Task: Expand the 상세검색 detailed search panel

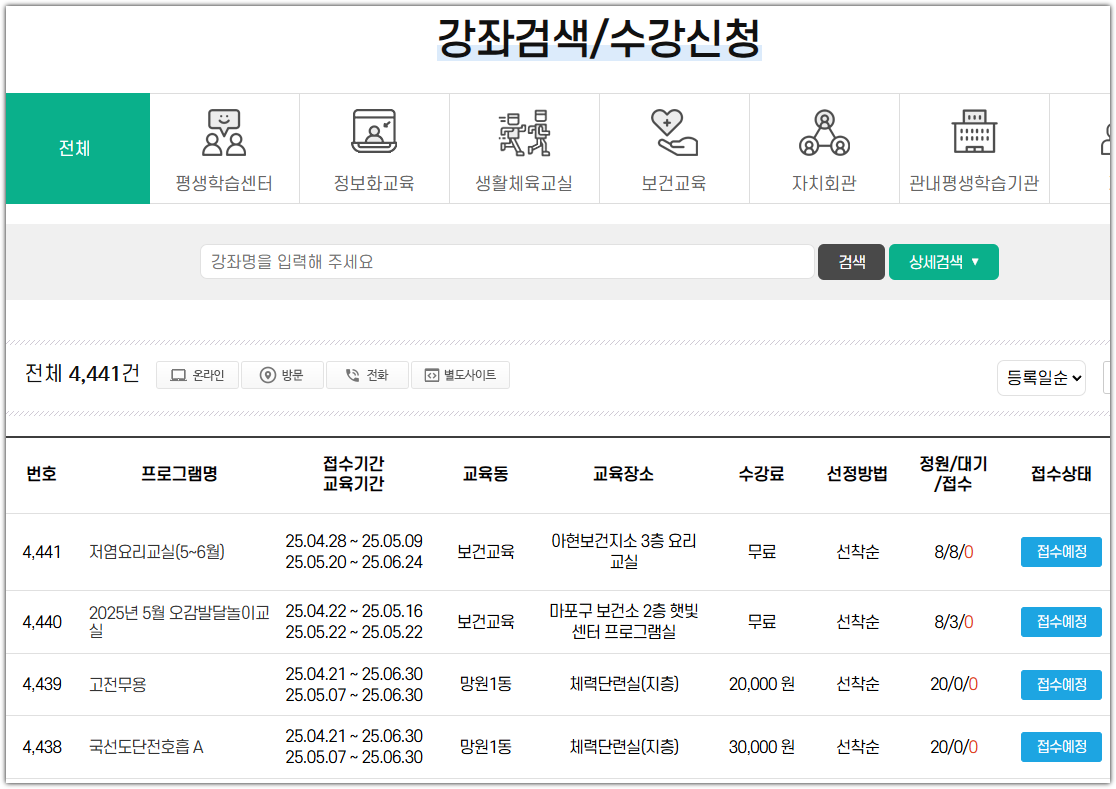Action: (943, 261)
